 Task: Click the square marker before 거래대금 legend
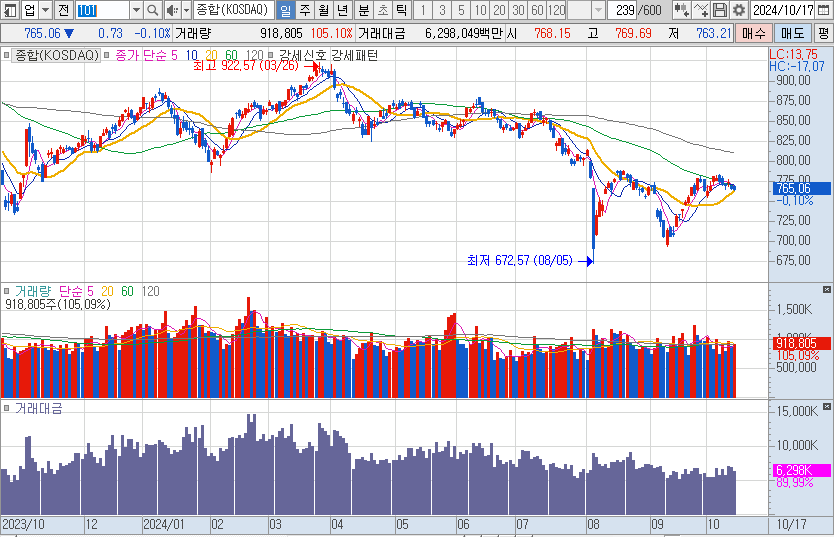click(x=6, y=408)
